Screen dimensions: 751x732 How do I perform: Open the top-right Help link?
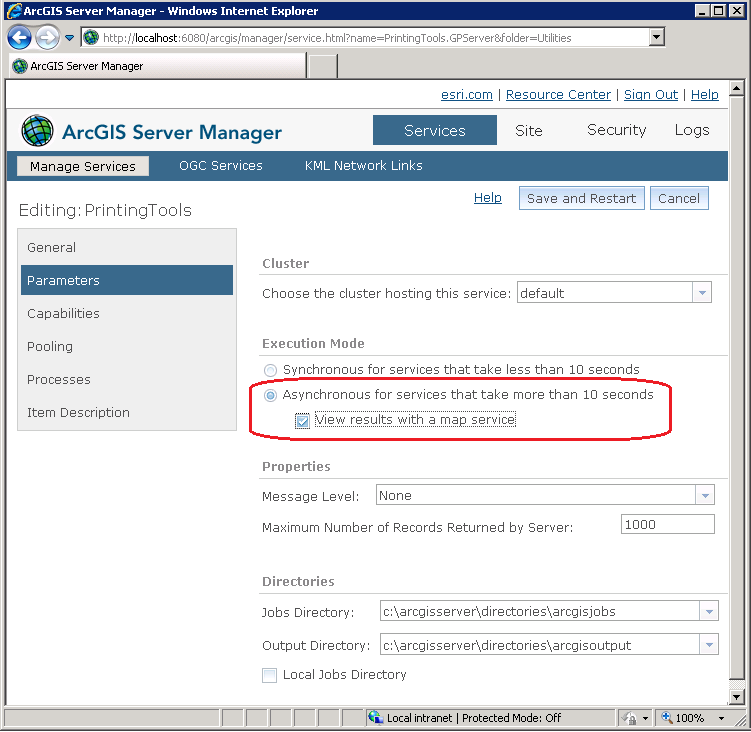click(x=705, y=94)
